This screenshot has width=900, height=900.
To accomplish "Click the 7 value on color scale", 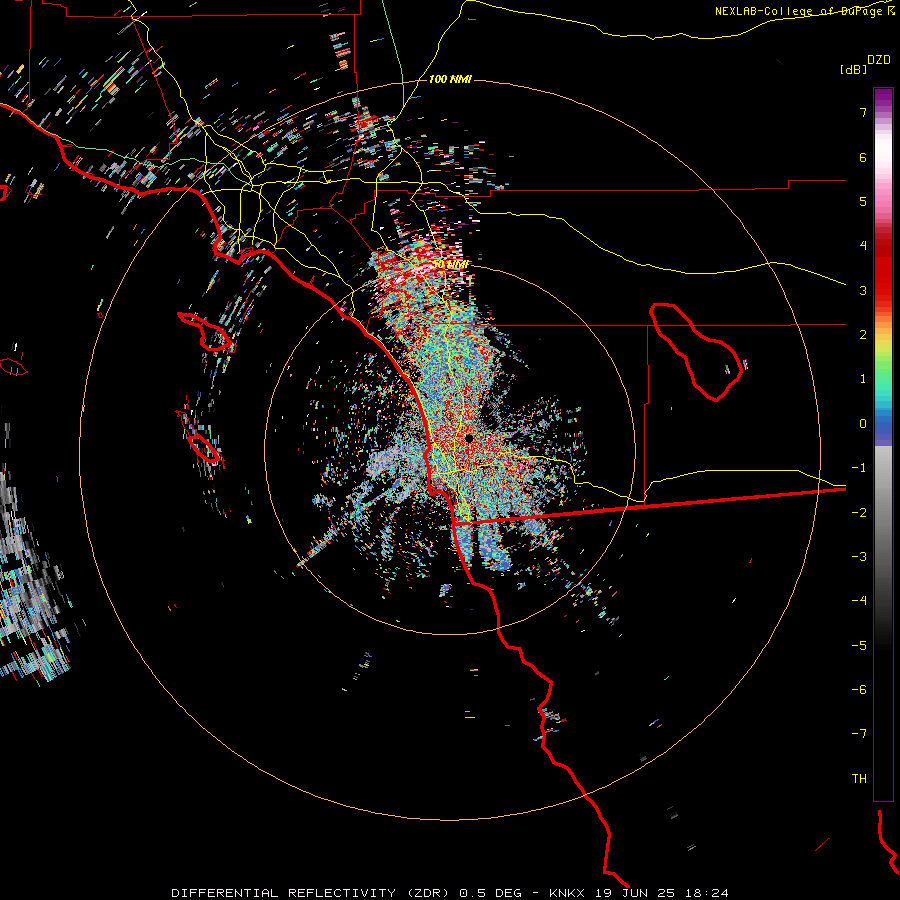I will pos(863,112).
